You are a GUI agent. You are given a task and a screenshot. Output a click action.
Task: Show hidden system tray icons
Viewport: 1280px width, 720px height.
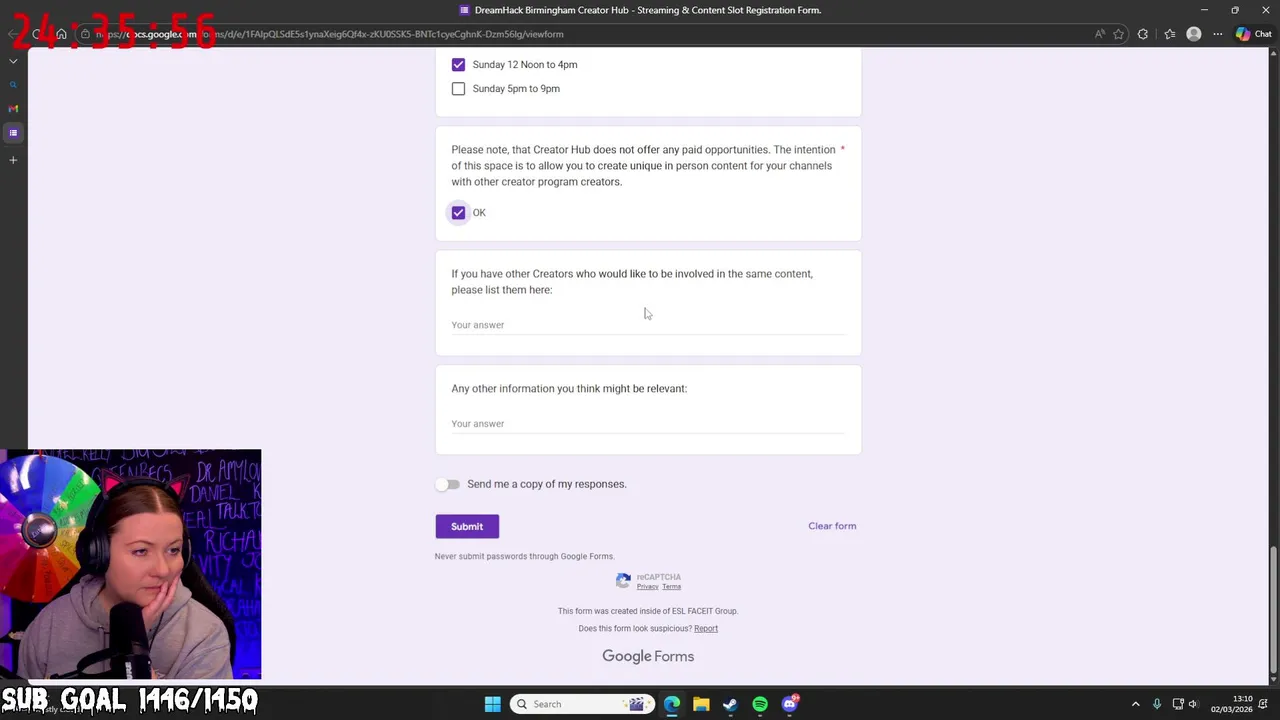click(x=1135, y=704)
